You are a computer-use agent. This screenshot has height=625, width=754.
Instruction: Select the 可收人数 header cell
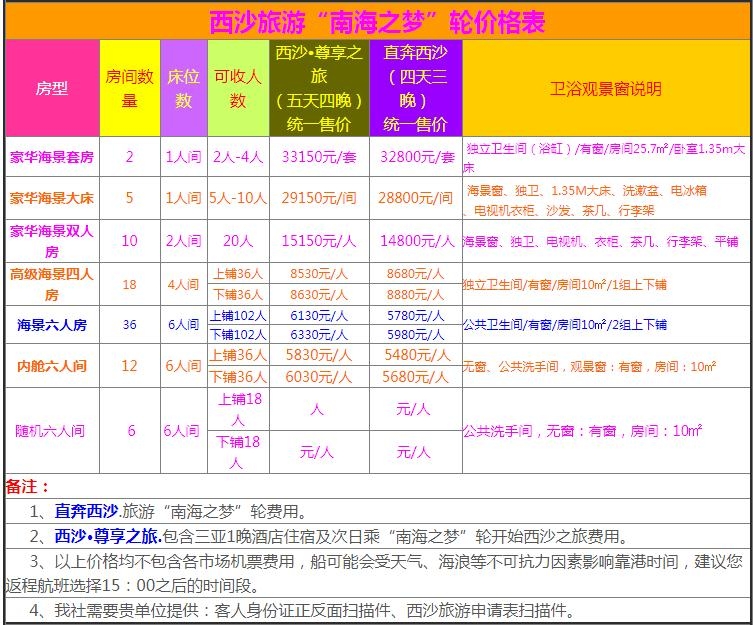[238, 88]
